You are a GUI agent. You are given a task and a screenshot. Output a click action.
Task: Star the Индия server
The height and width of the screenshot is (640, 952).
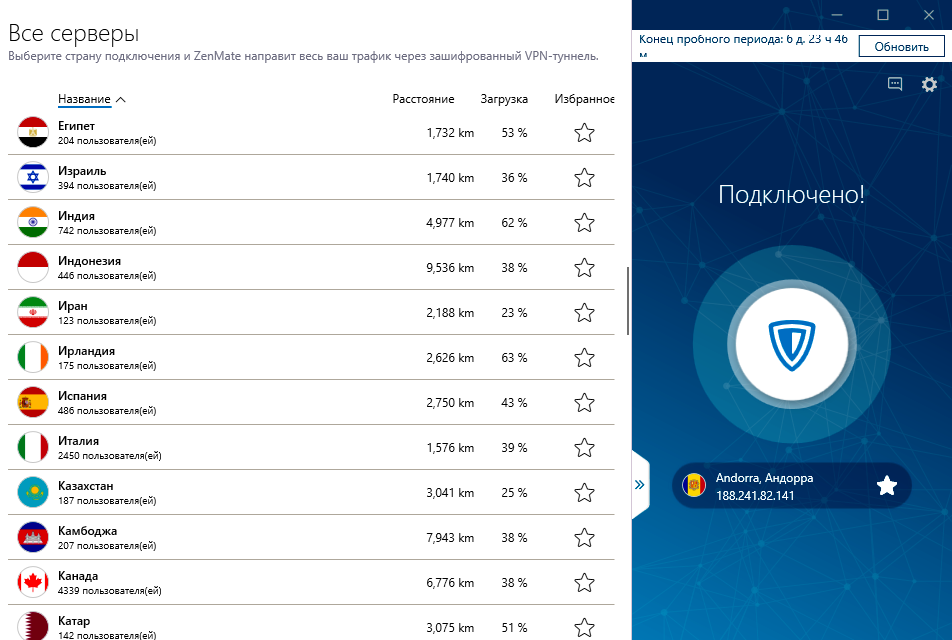[584, 222]
